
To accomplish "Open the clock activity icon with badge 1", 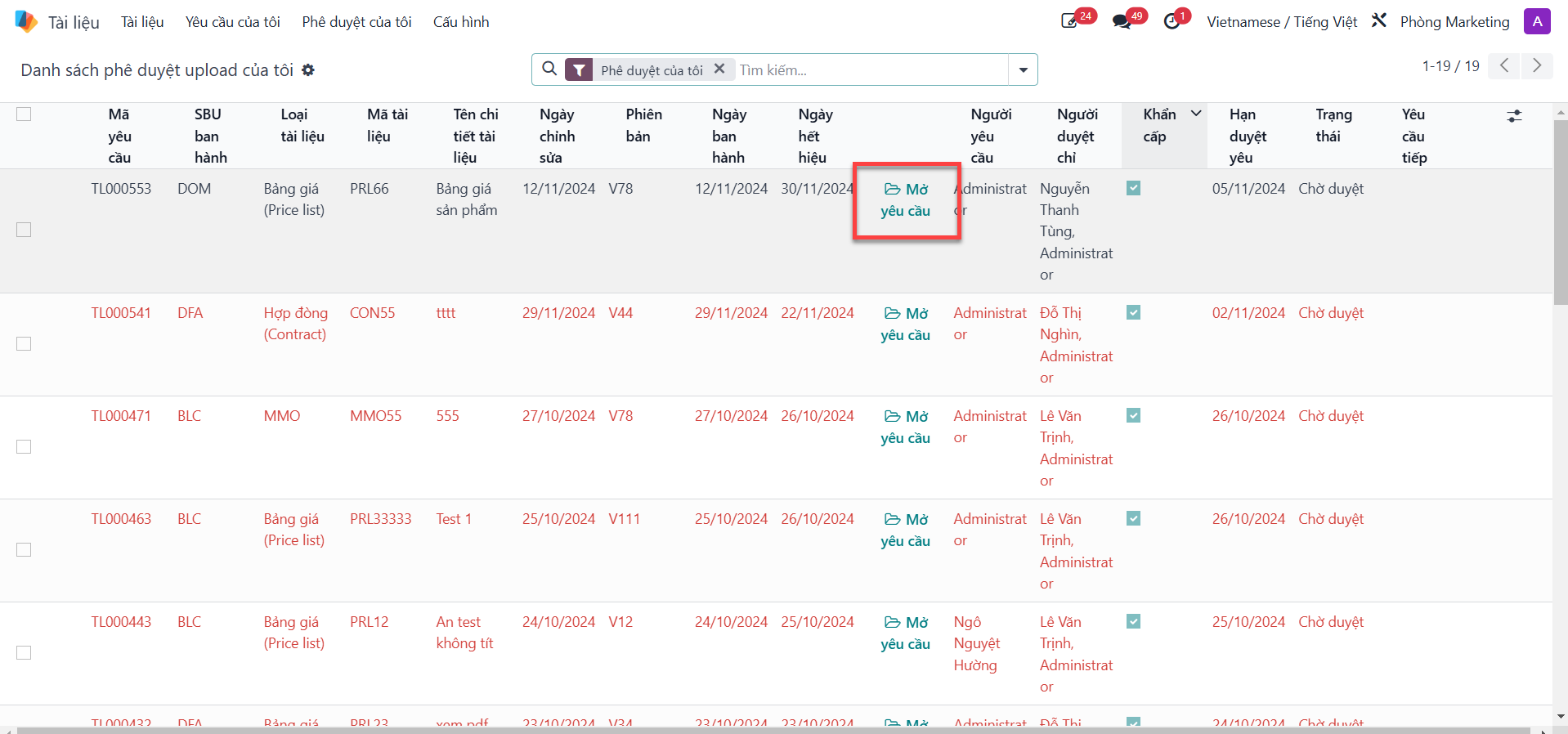I will (x=1172, y=21).
